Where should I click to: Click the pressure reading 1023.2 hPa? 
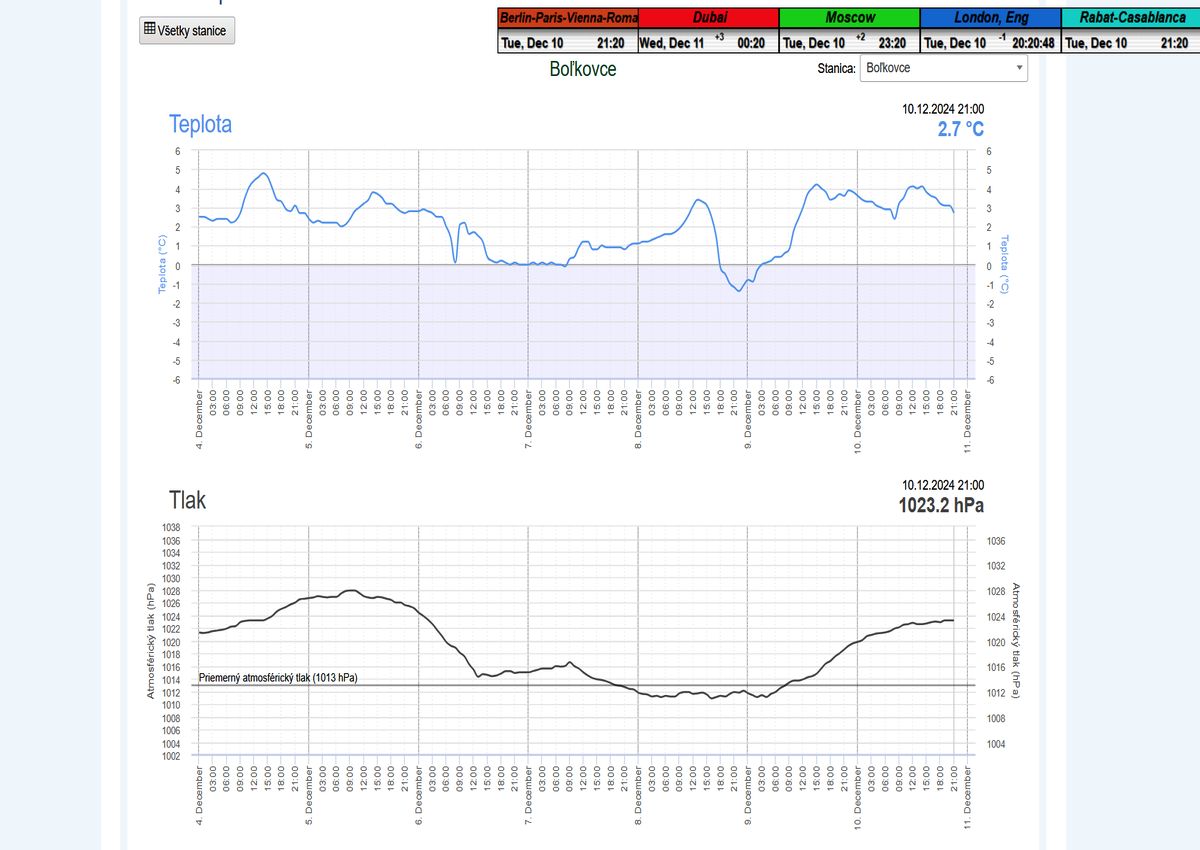click(x=940, y=505)
